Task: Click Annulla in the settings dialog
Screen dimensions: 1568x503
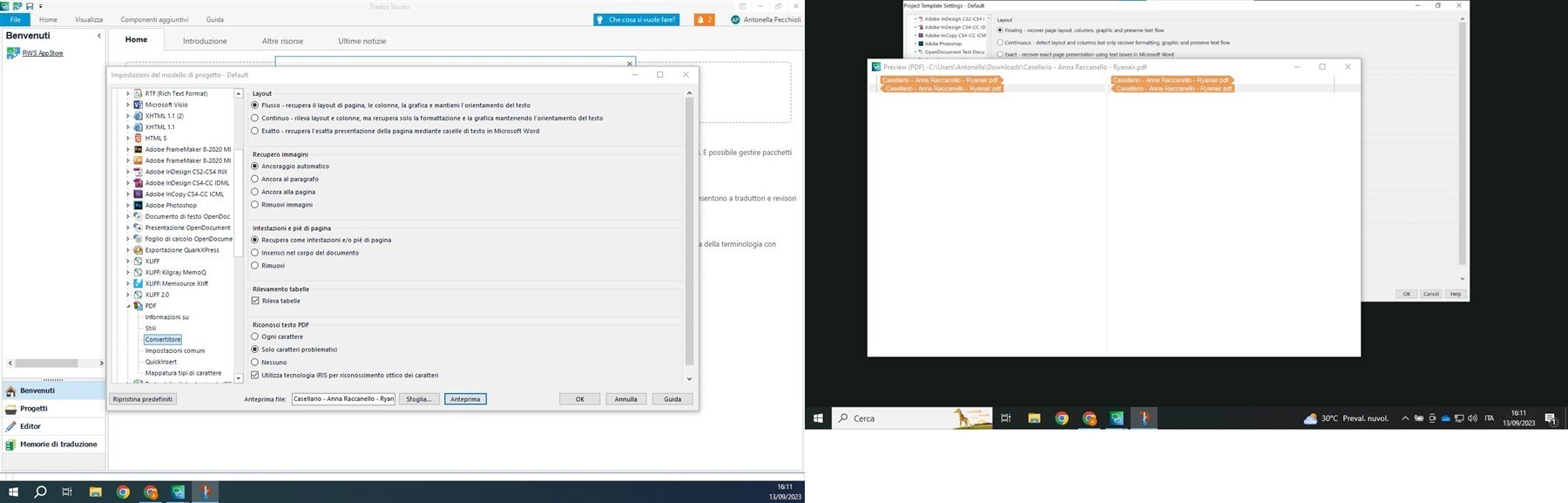Action: coord(625,399)
